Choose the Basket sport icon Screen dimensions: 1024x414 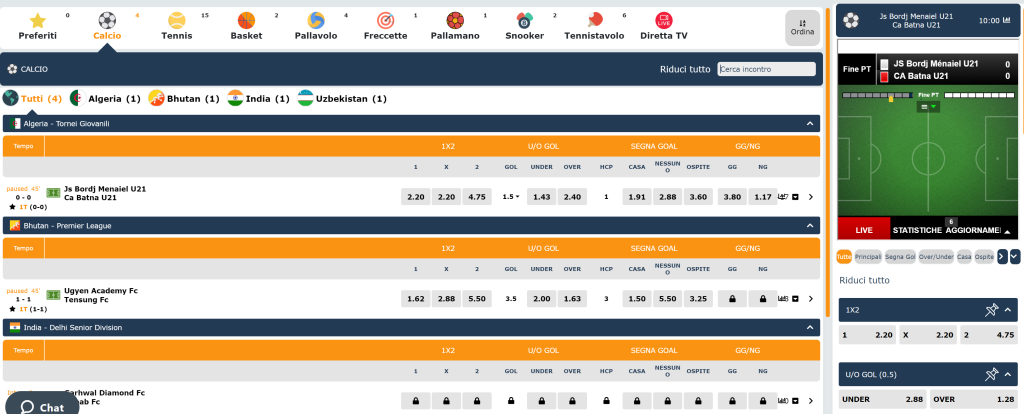coord(246,21)
